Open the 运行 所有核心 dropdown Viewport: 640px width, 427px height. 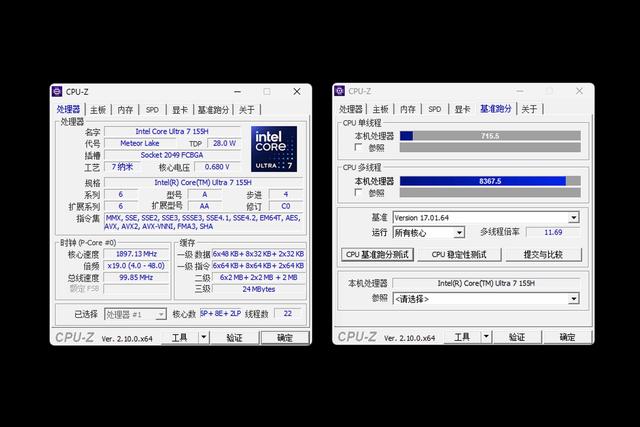click(429, 233)
